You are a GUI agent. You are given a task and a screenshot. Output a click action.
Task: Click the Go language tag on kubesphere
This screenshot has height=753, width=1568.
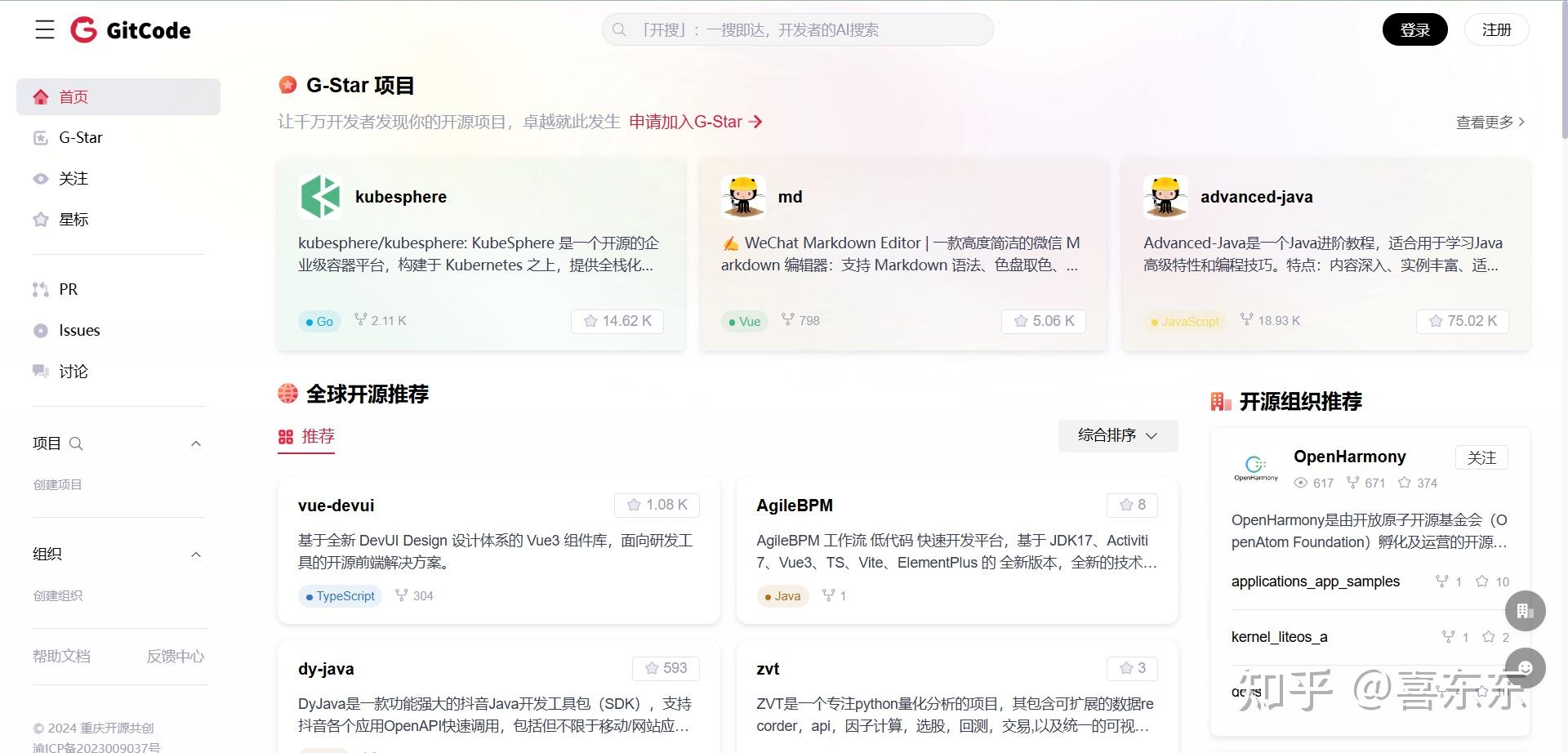pyautogui.click(x=319, y=322)
